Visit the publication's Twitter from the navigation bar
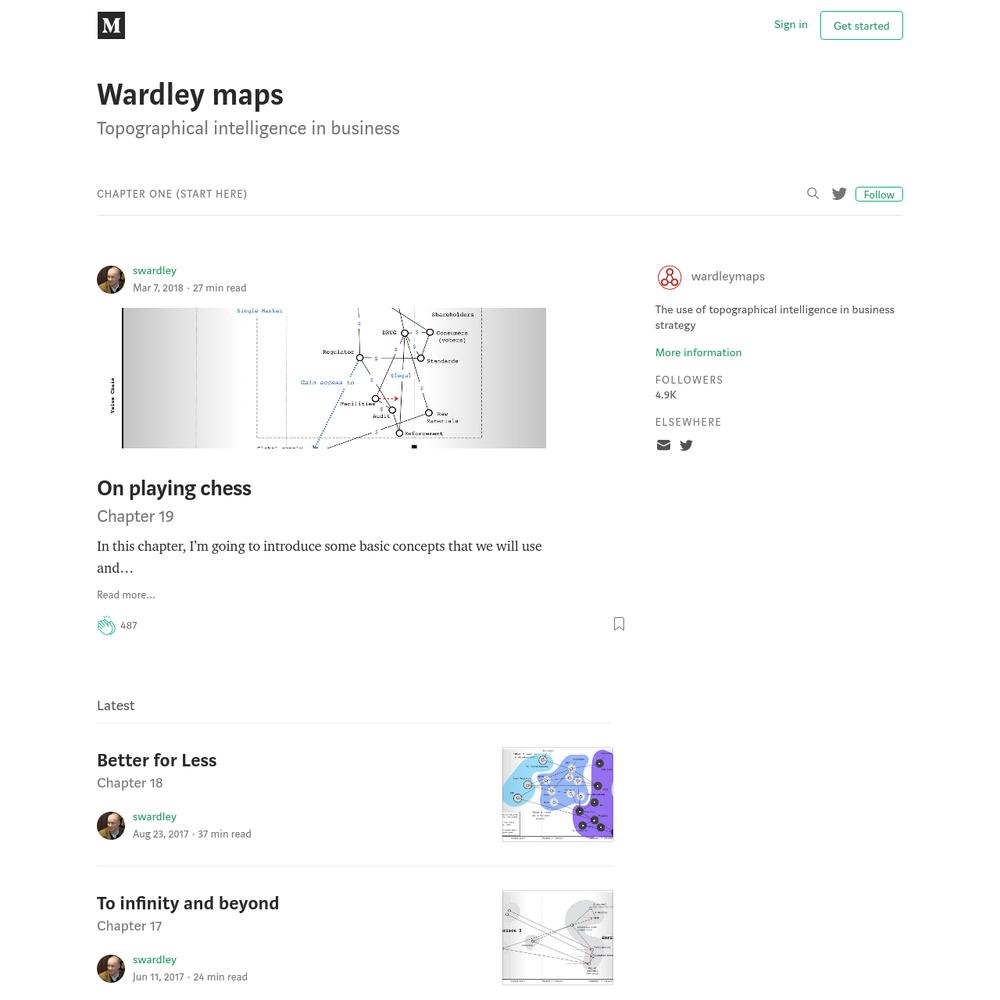Screen dimensions: 1000x1000 tap(839, 194)
